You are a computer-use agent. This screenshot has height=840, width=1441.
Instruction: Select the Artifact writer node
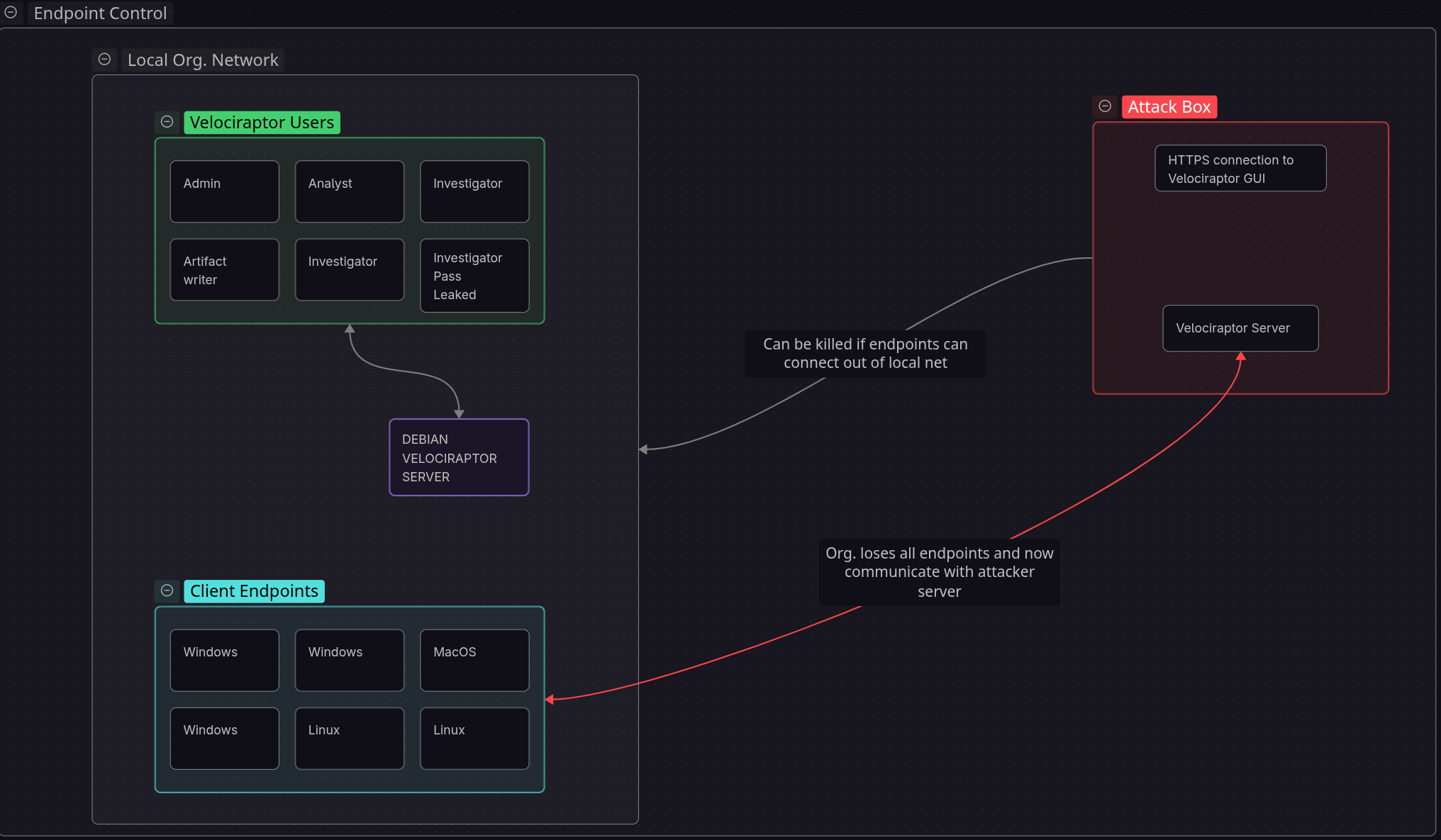[x=225, y=269]
